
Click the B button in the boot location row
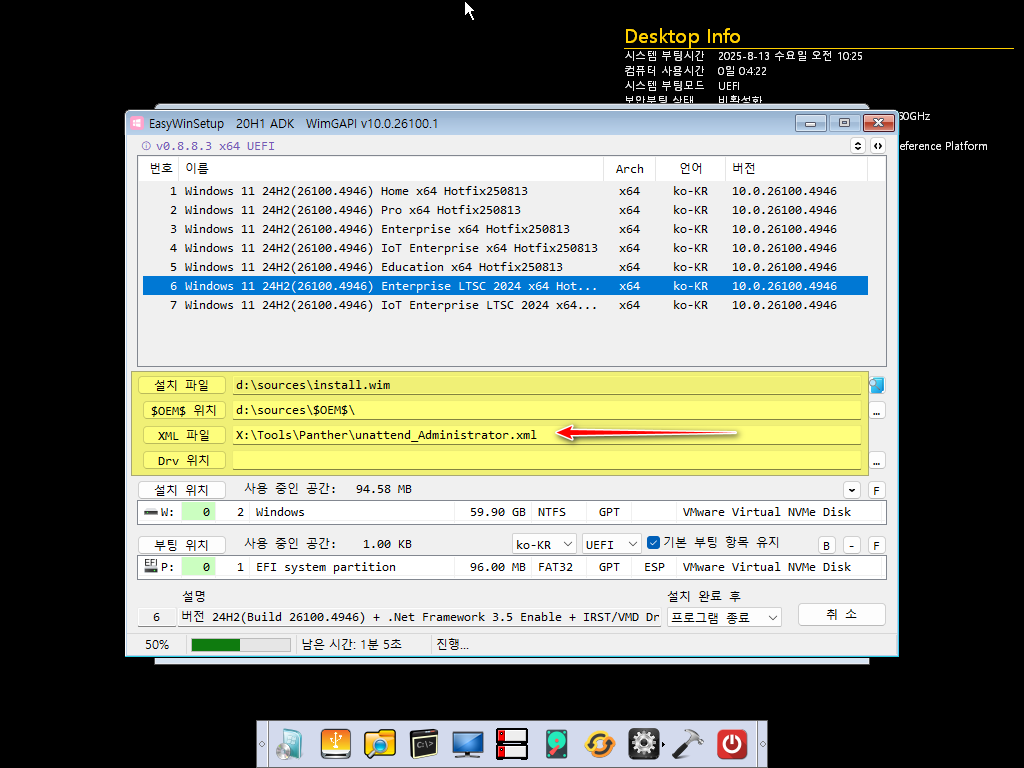pos(826,545)
